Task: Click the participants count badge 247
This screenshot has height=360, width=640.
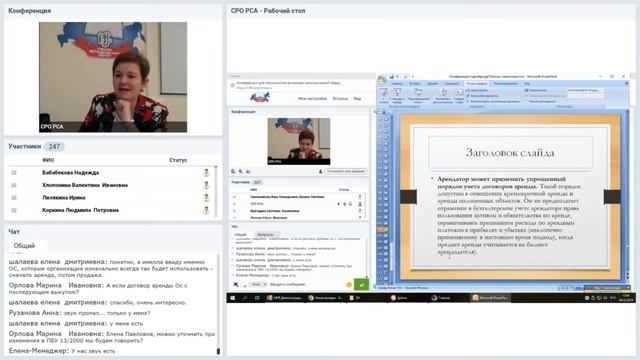Action: (54, 147)
